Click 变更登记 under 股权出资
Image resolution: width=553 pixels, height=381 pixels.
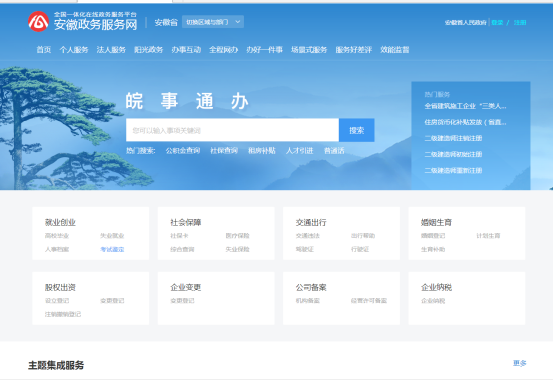click(112, 301)
